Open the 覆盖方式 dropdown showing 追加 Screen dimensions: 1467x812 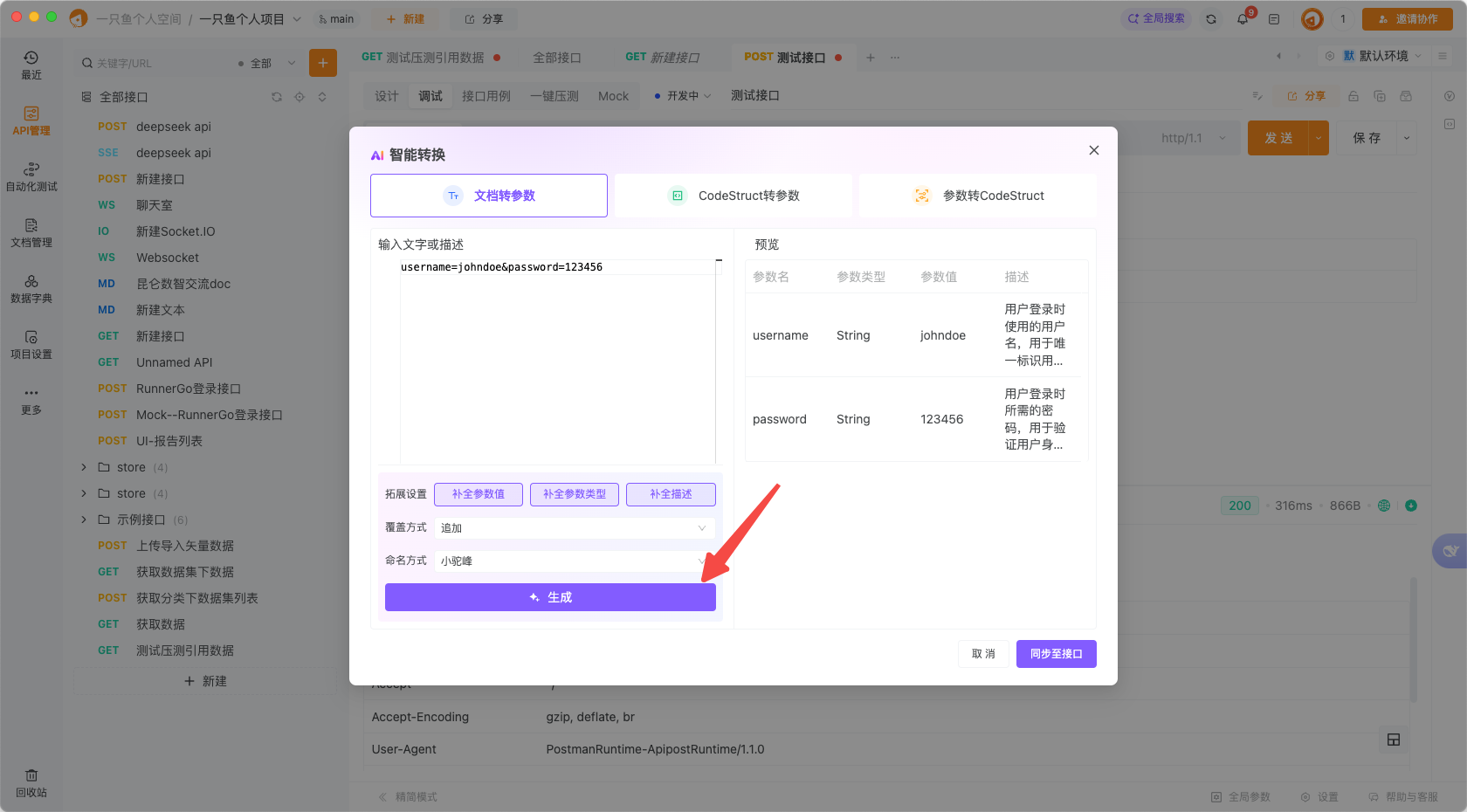coord(574,527)
